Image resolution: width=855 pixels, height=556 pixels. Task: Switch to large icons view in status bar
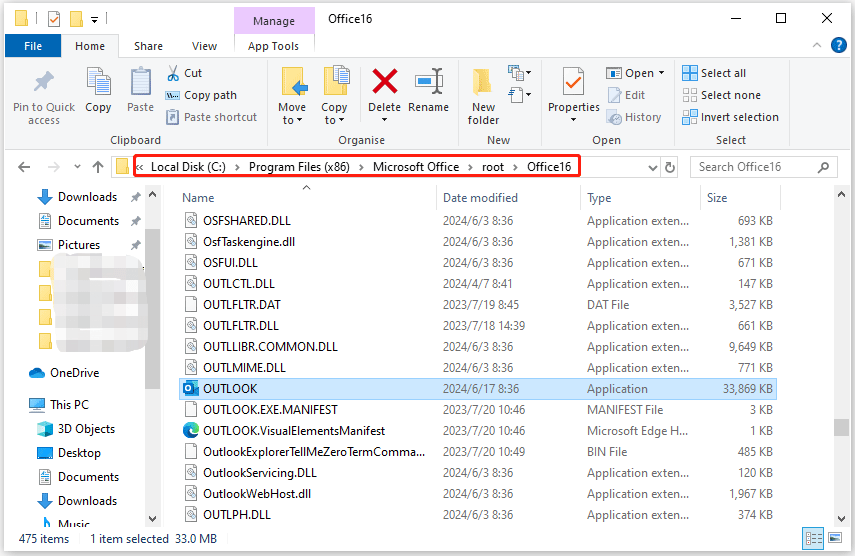click(x=835, y=539)
